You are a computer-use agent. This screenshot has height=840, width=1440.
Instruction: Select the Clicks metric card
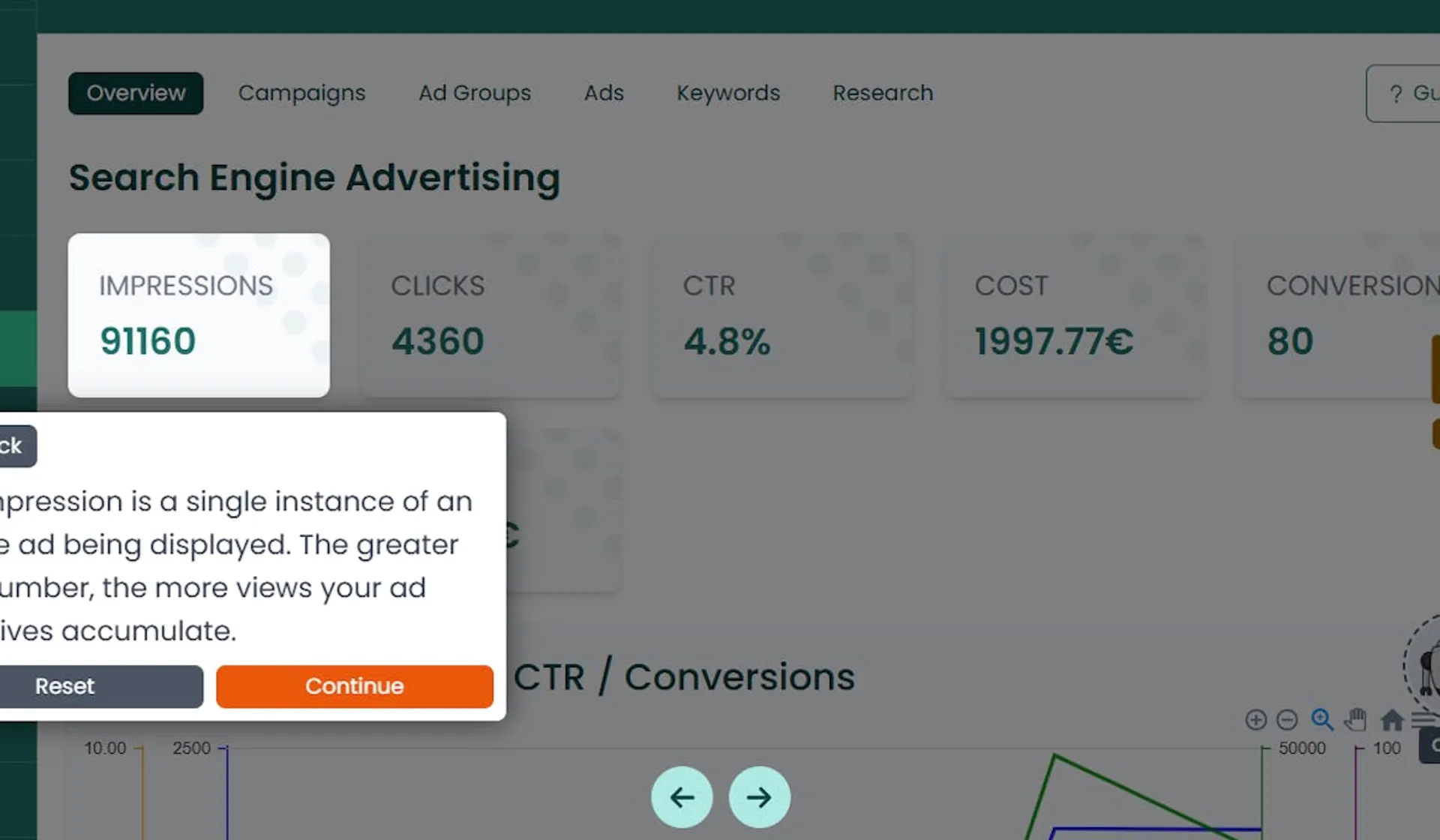pos(490,315)
